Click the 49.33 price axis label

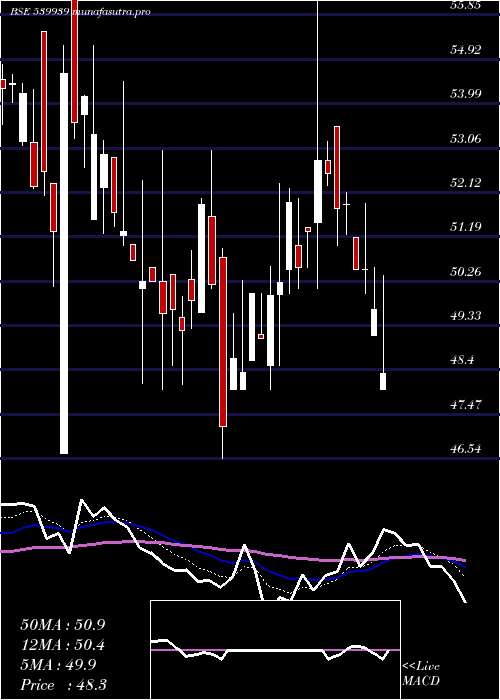click(x=465, y=316)
